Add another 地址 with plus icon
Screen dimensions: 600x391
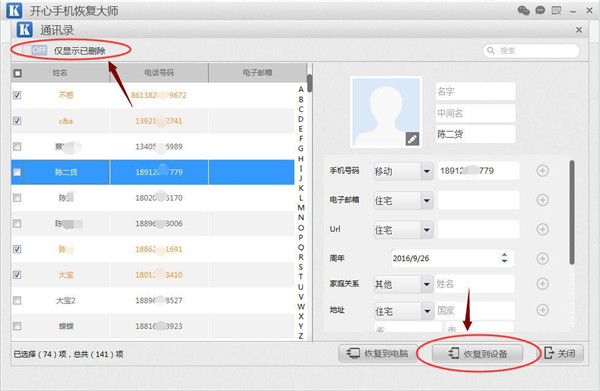point(542,310)
